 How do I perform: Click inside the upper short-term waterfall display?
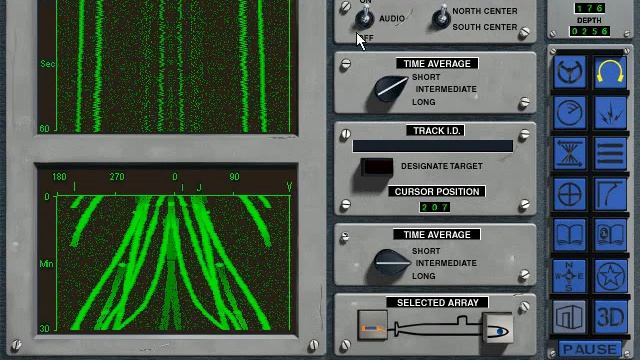pyautogui.click(x=173, y=65)
